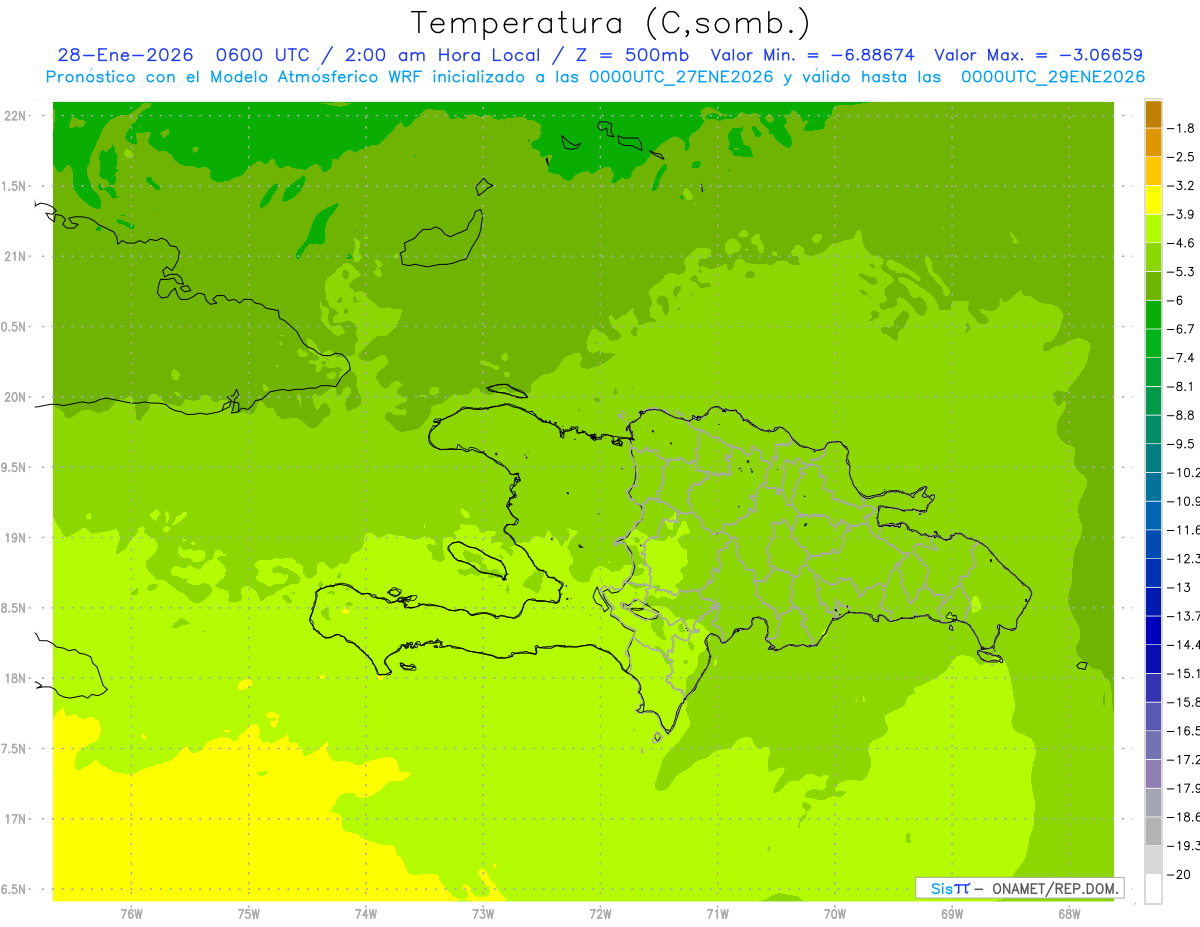Click the '-1.8' colorbar label

click(1183, 128)
